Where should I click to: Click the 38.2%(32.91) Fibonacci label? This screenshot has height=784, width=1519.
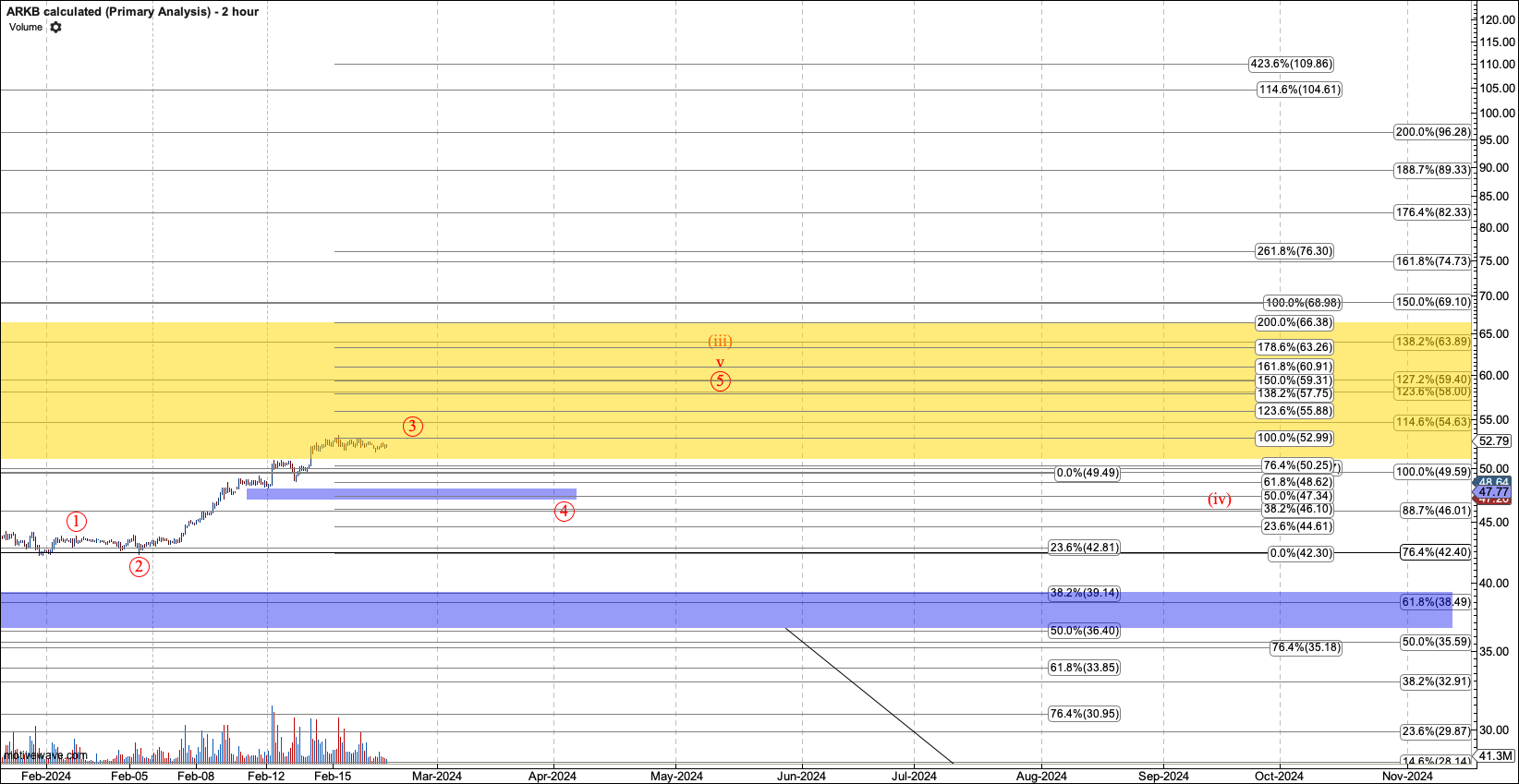(1436, 682)
